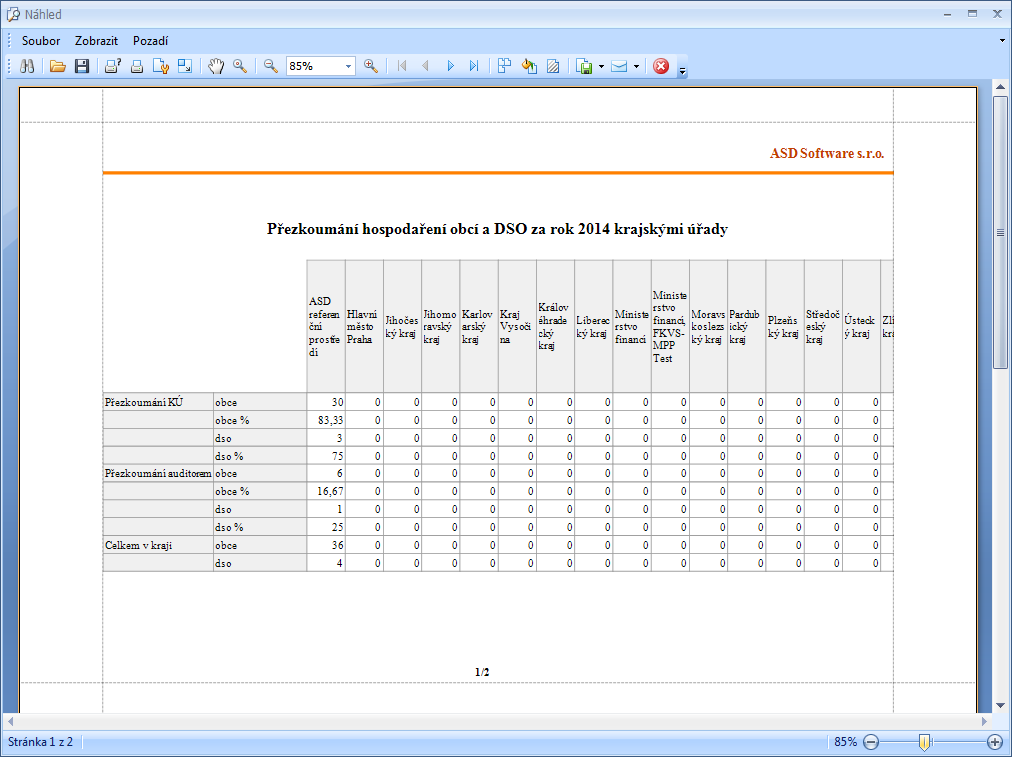Viewport: 1012px width, 757px height.
Task: Open the Zobrazit menu
Action: (96, 41)
